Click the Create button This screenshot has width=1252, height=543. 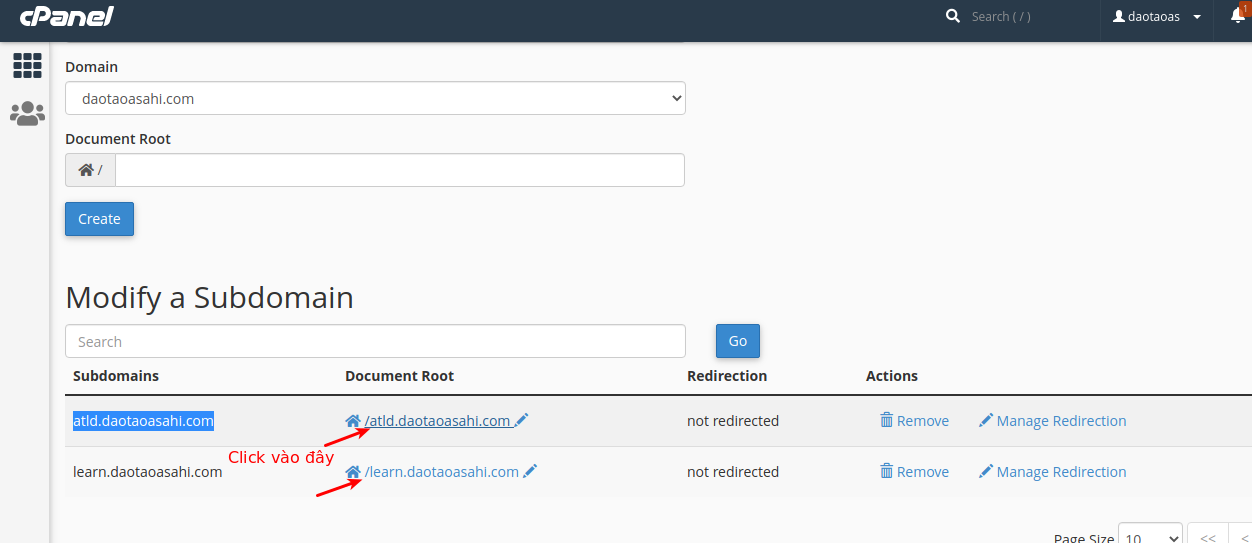point(99,219)
